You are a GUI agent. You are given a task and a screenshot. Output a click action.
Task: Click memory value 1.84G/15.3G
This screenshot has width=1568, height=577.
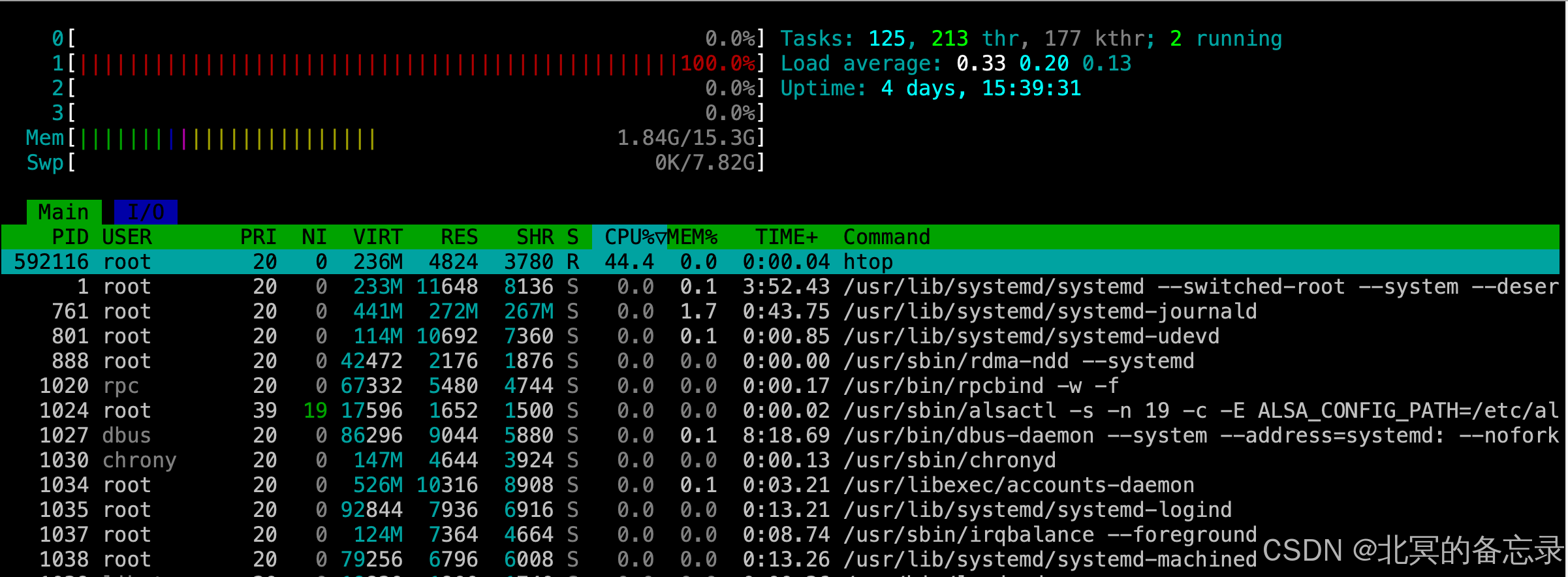click(685, 138)
